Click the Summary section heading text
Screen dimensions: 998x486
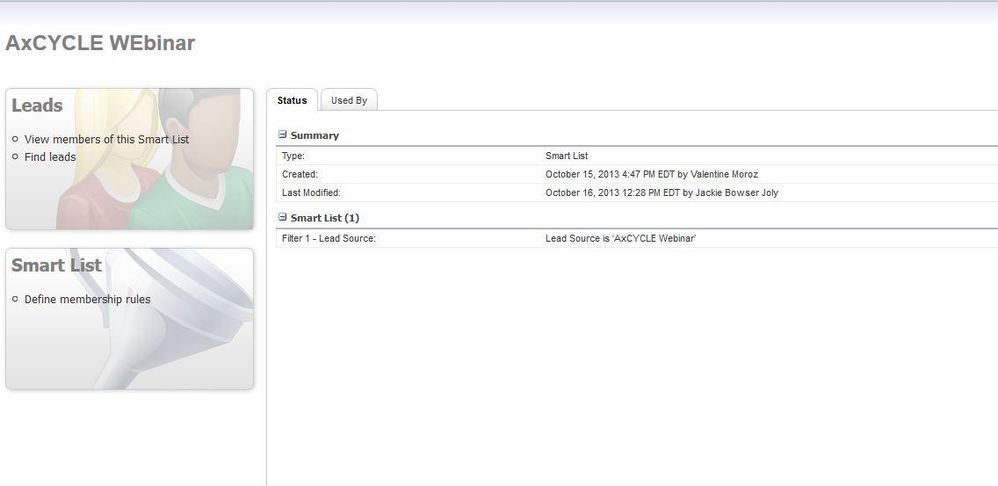[314, 135]
